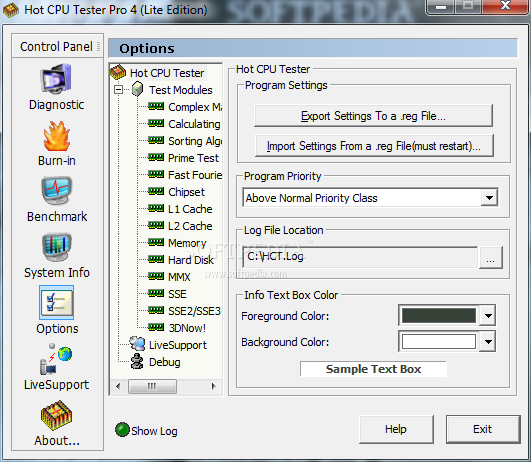
Task: Click the MMX module chip icon
Action: click(156, 276)
